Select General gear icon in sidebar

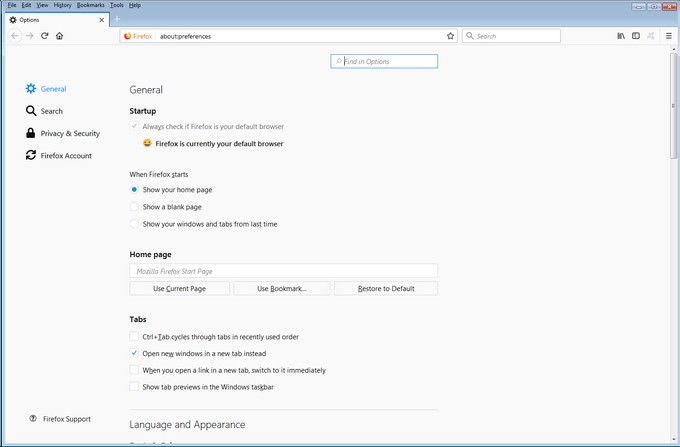coord(31,88)
